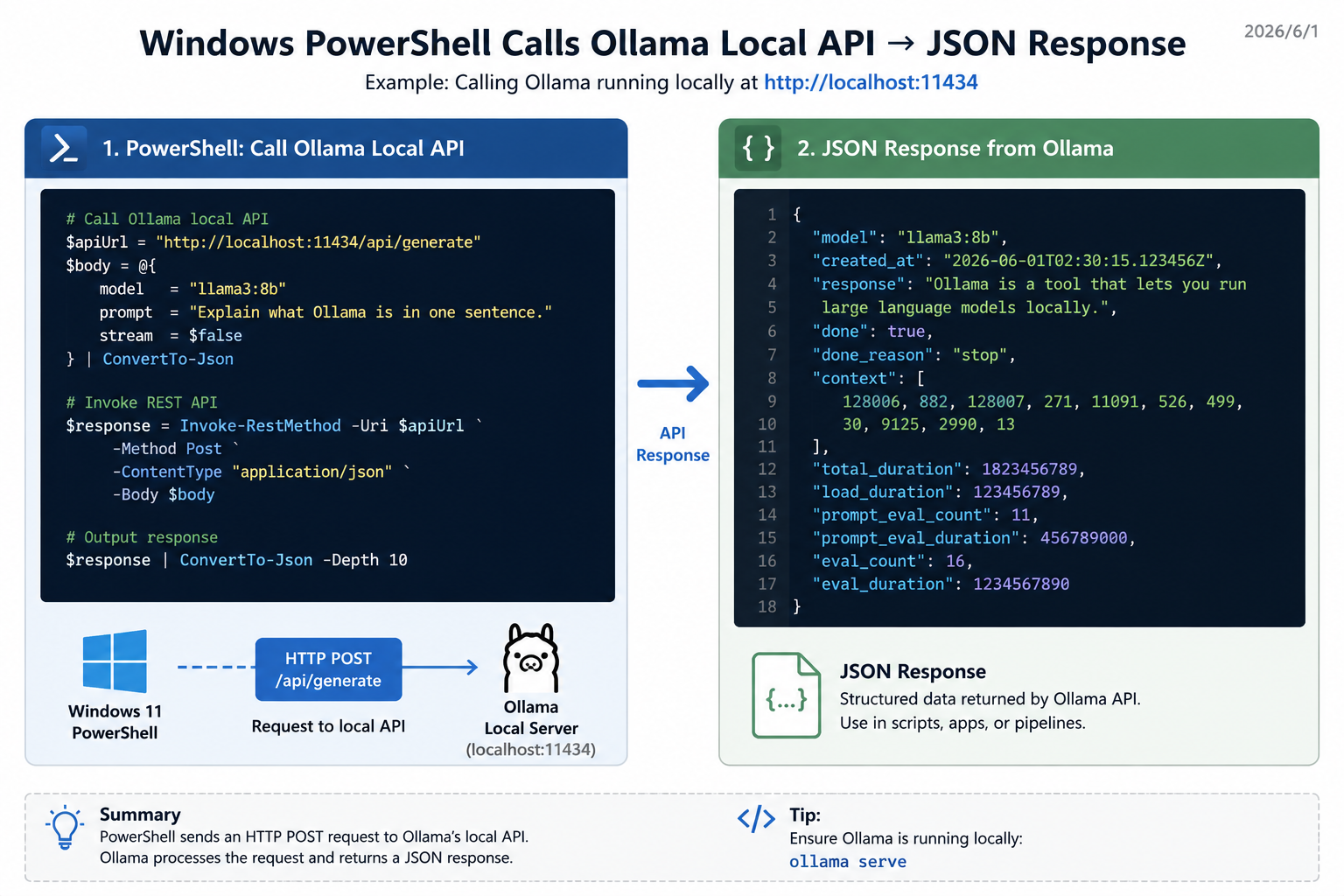Viewport: 1344px width, 896px height.
Task: Click line number 18 in the JSON panel
Action: point(766,606)
